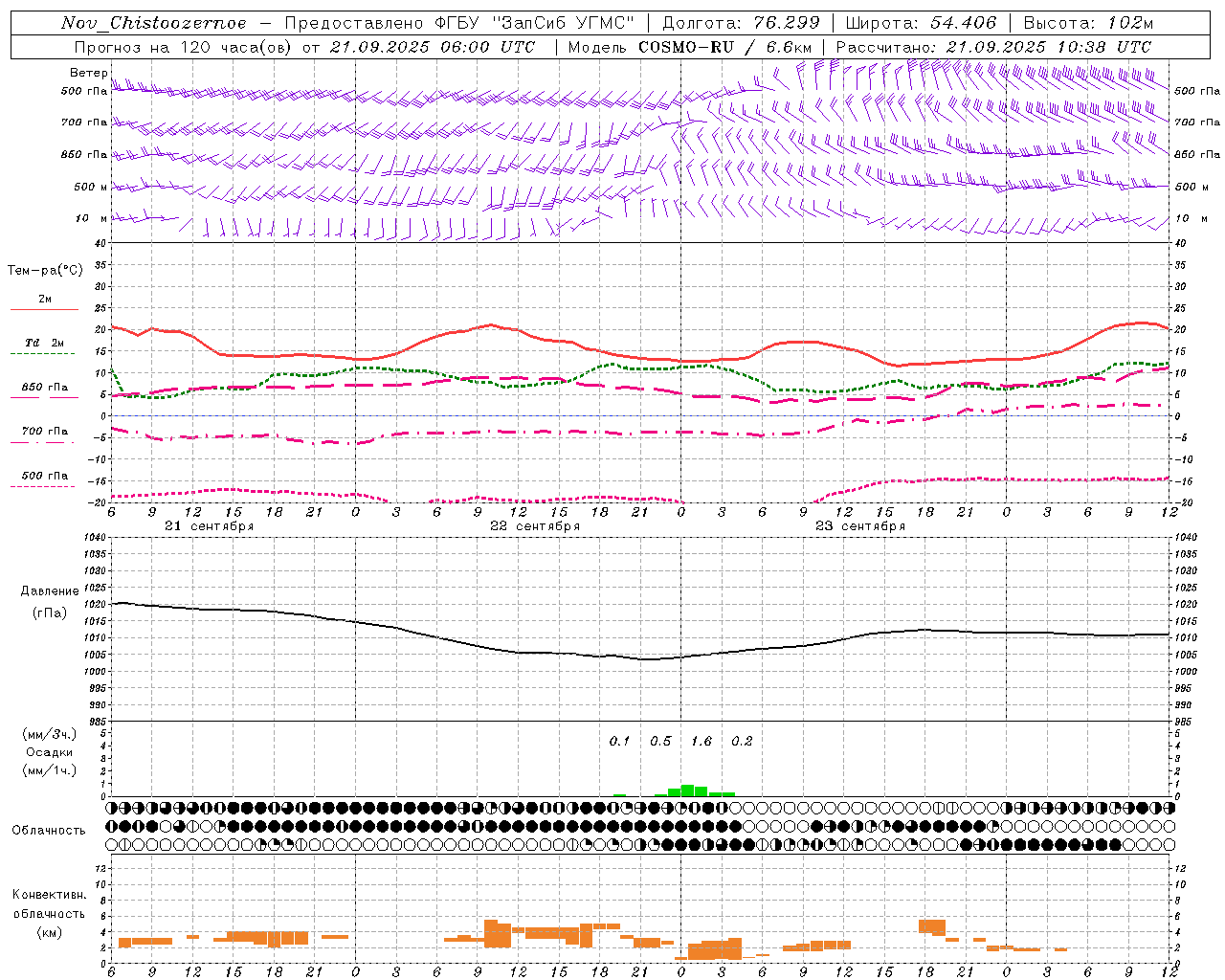Click the (мм/1ч.) precipitation unit label
This screenshot has height=980, width=1225.
(x=50, y=770)
